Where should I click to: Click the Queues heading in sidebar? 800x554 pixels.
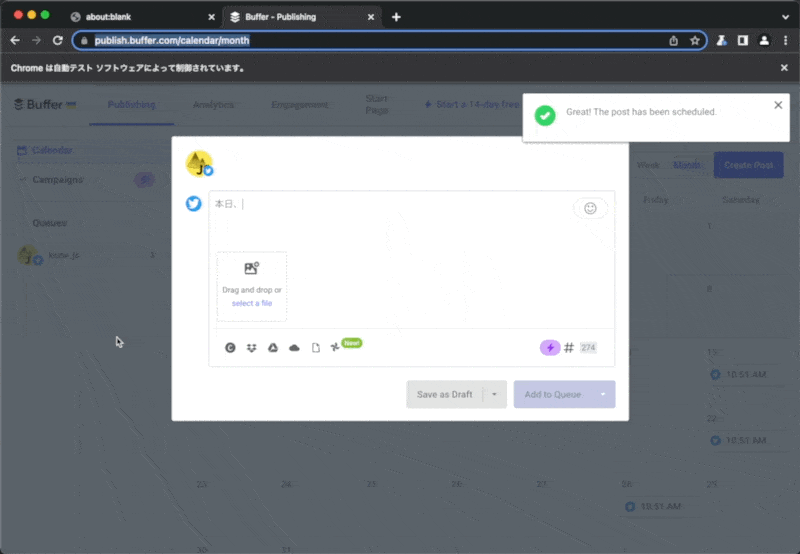49,223
